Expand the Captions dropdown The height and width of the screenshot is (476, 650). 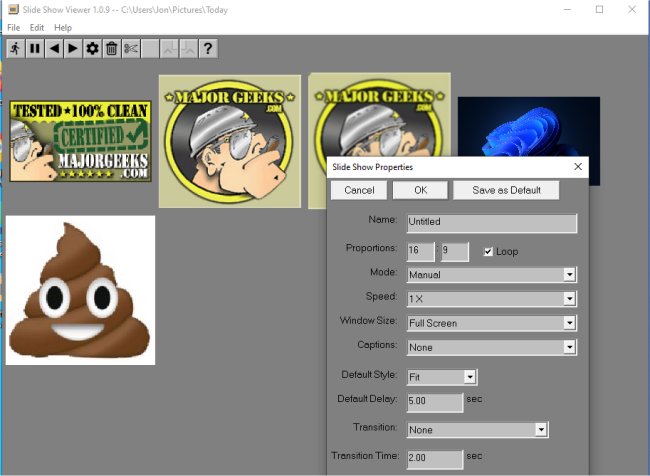492,347
